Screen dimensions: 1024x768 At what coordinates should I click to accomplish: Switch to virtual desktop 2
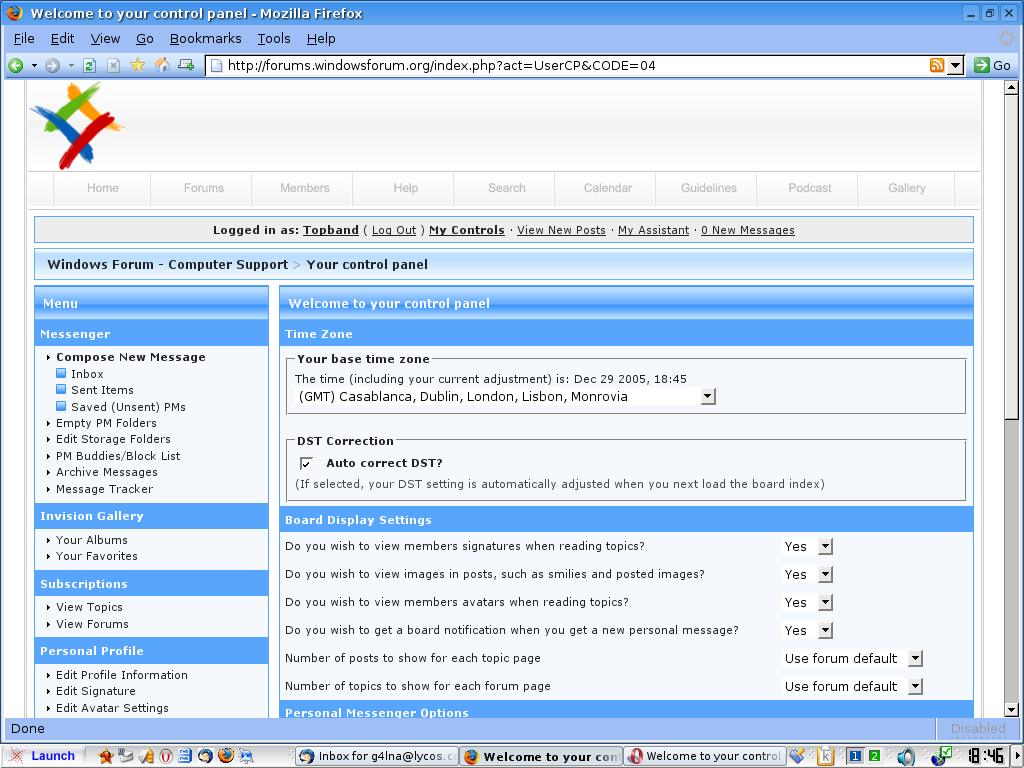point(874,756)
